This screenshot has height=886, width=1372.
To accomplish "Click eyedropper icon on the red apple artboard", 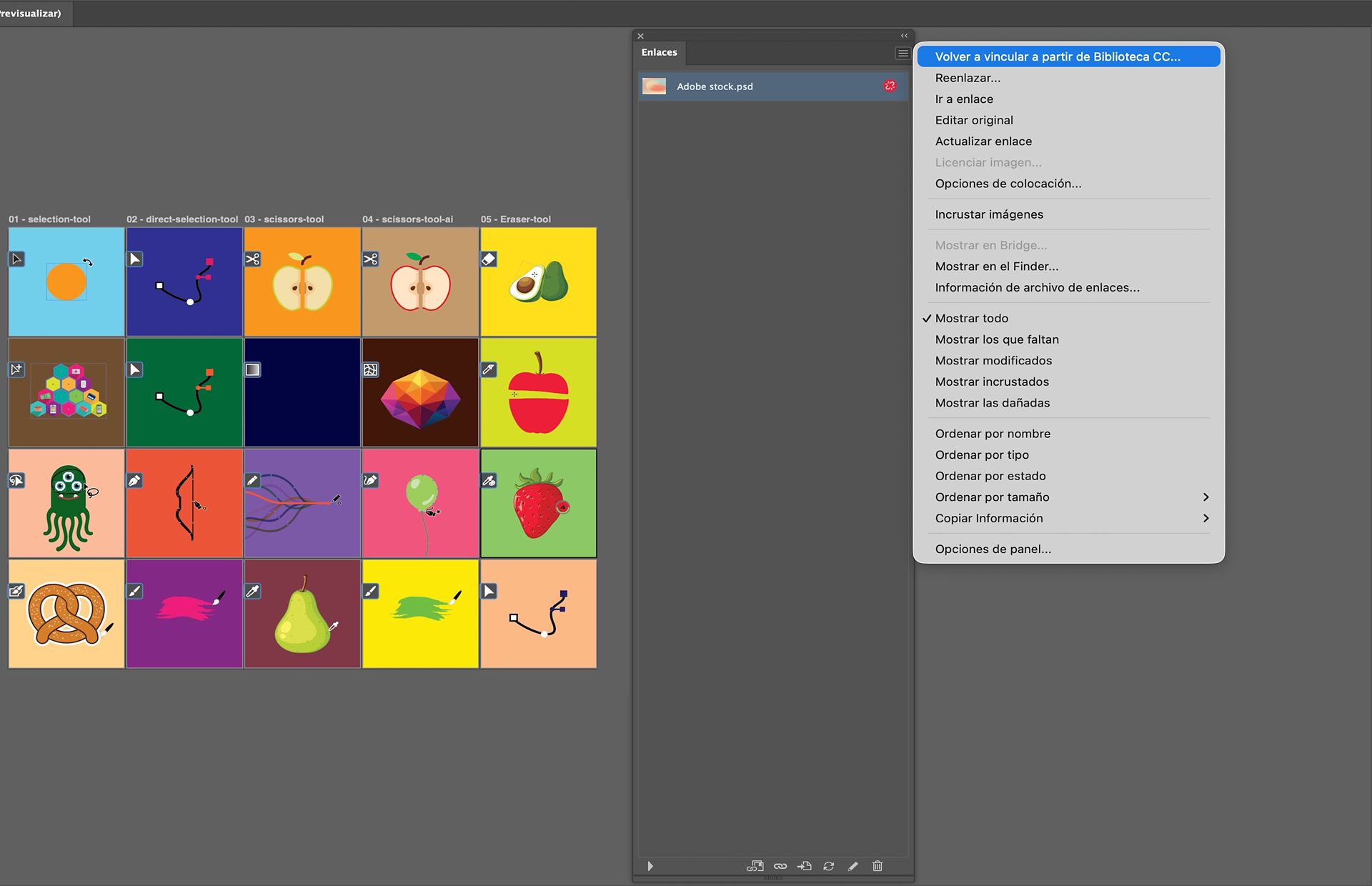I will [489, 369].
